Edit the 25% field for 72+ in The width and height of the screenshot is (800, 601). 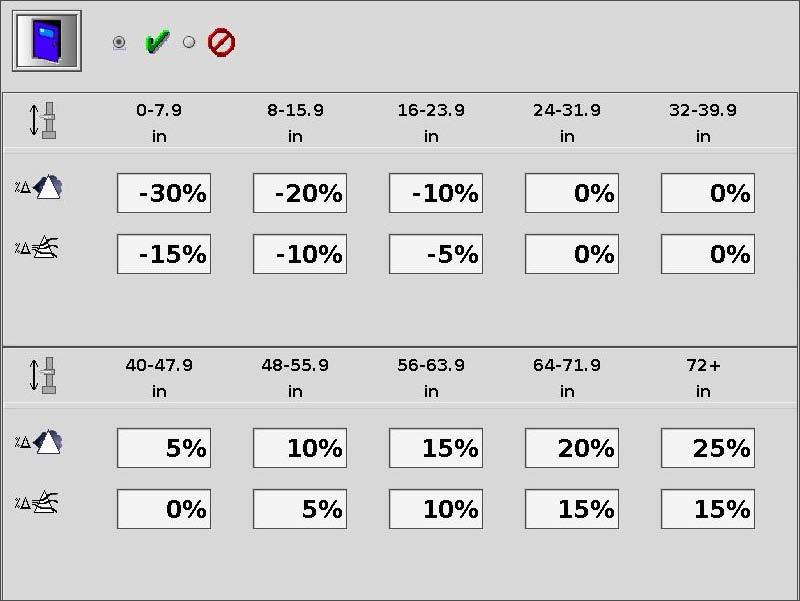708,448
